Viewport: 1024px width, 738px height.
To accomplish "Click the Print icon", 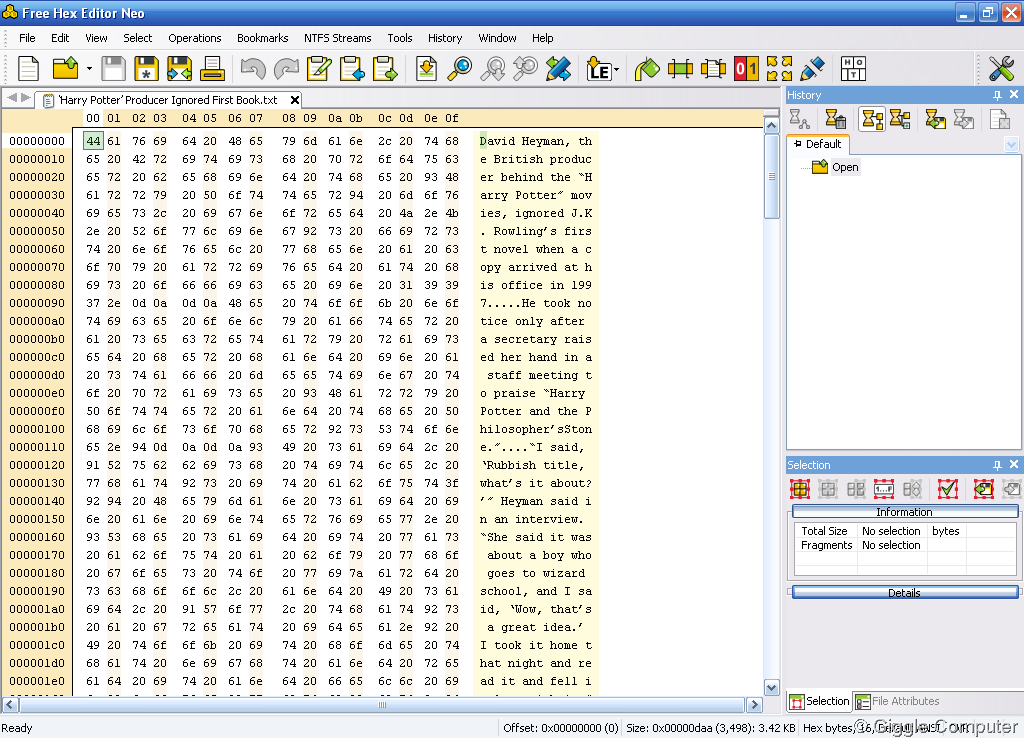I will coord(212,68).
